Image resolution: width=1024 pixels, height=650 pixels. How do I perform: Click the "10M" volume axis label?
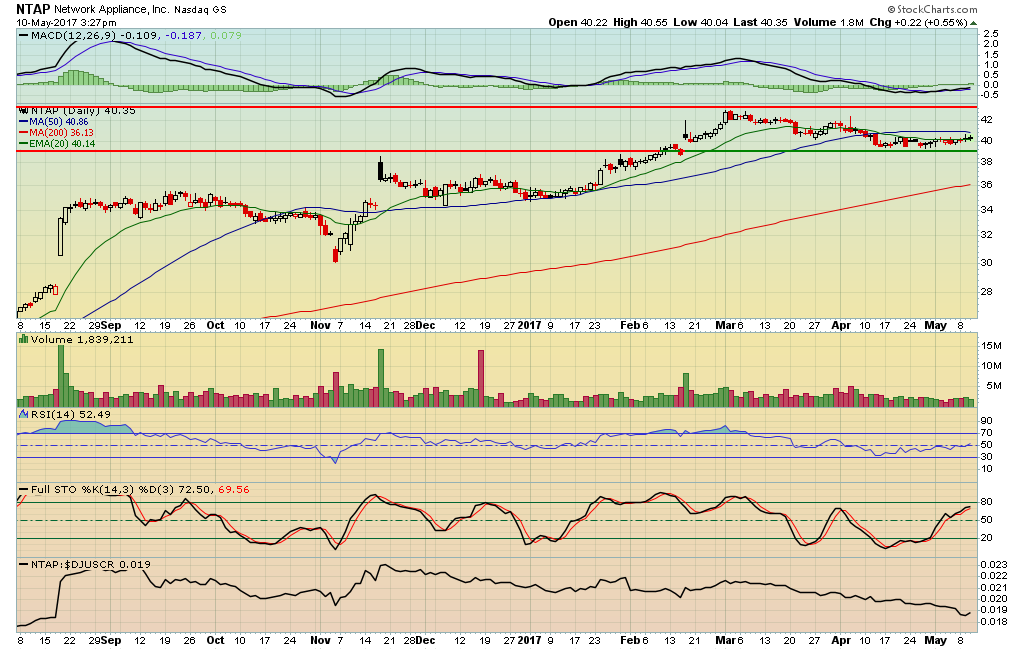(991, 366)
